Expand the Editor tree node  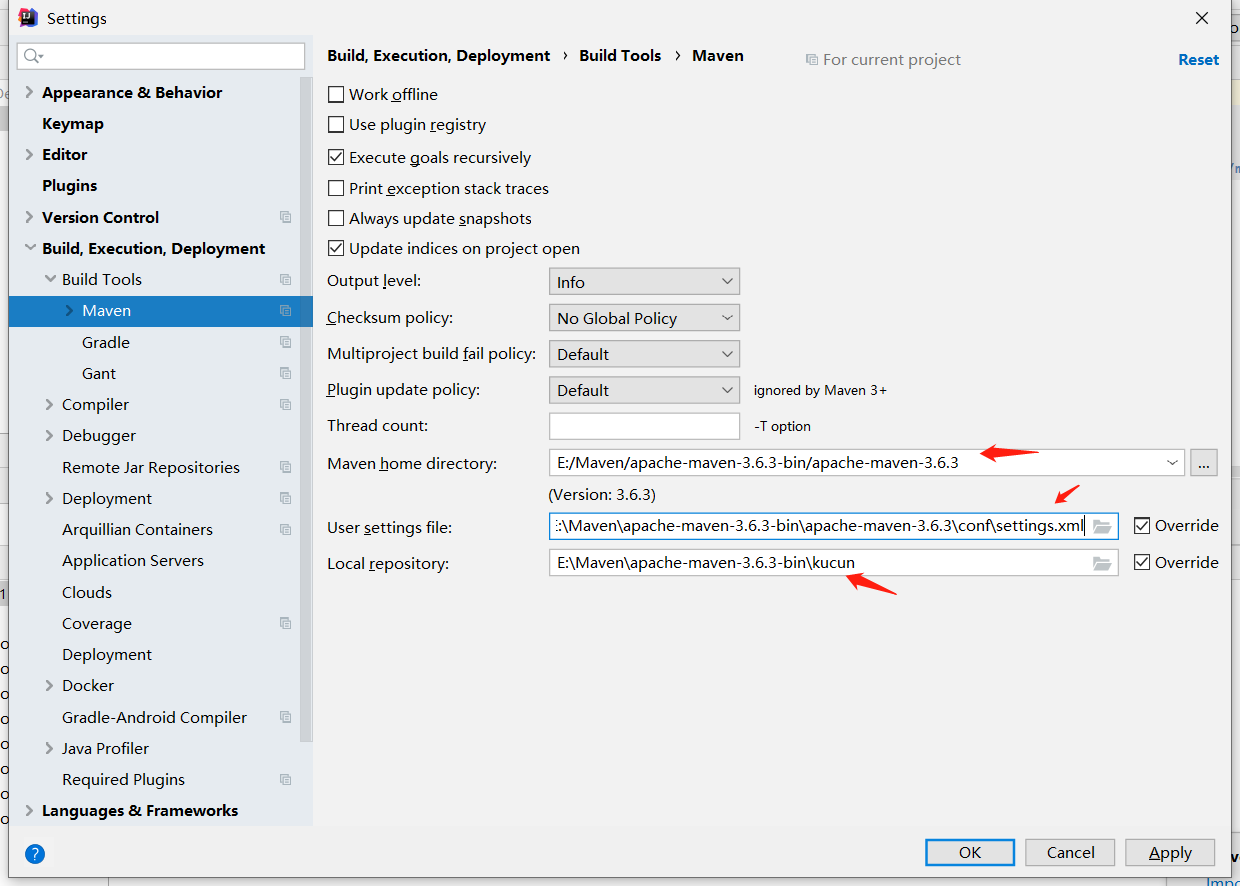coord(29,154)
